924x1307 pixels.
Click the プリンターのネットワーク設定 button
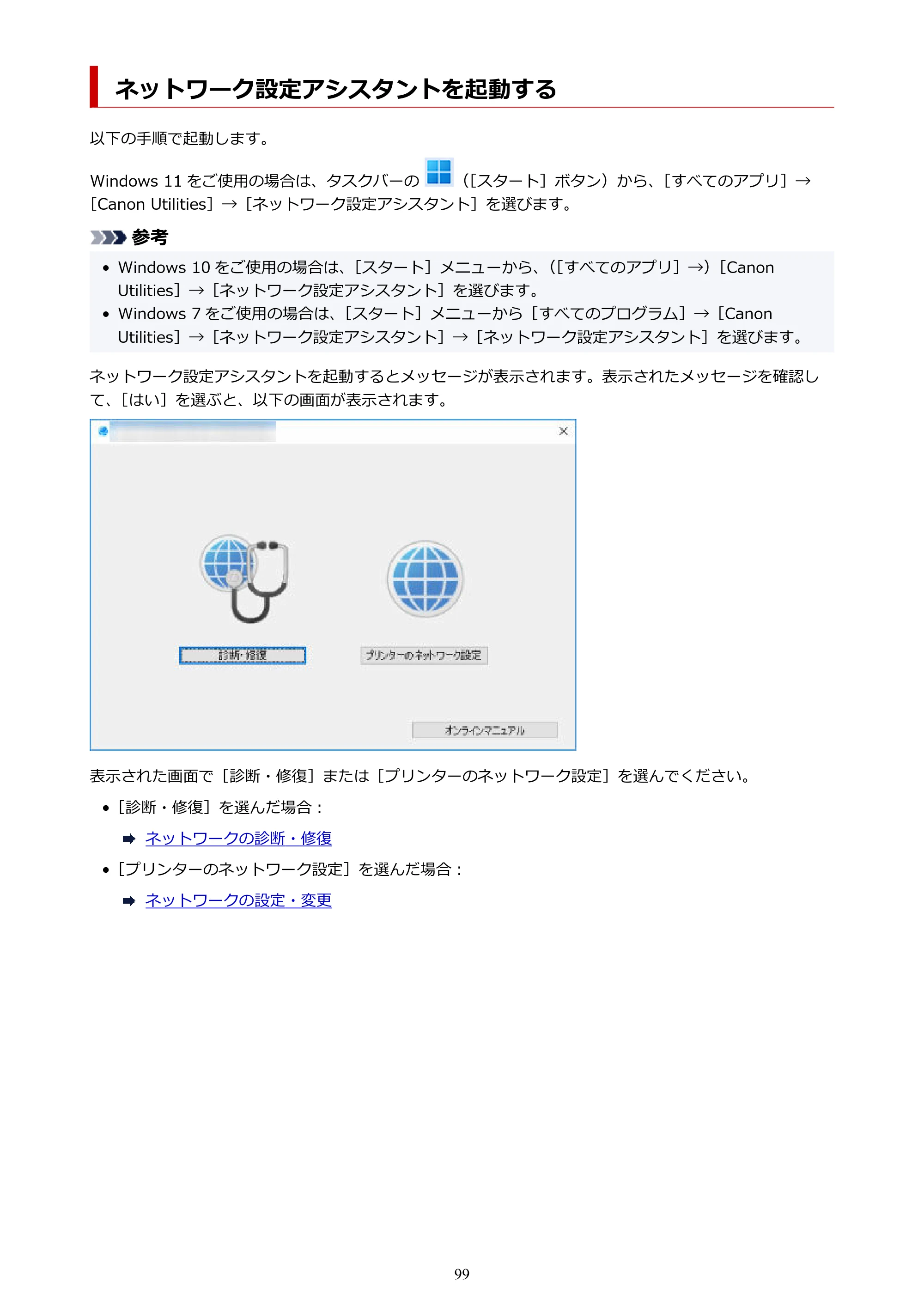[x=424, y=655]
